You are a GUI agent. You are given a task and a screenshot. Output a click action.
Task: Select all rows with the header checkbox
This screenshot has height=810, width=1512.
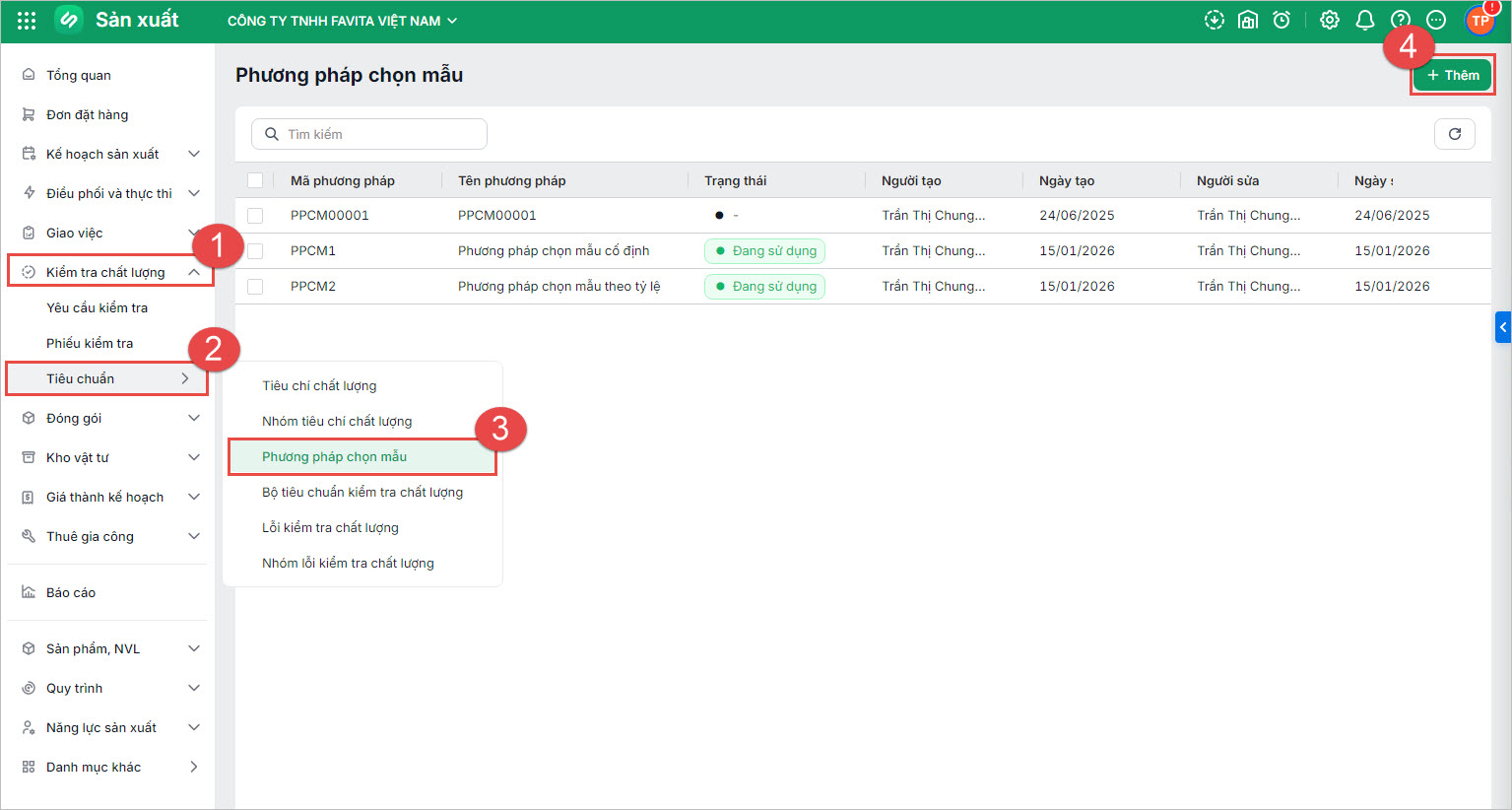tap(255, 180)
